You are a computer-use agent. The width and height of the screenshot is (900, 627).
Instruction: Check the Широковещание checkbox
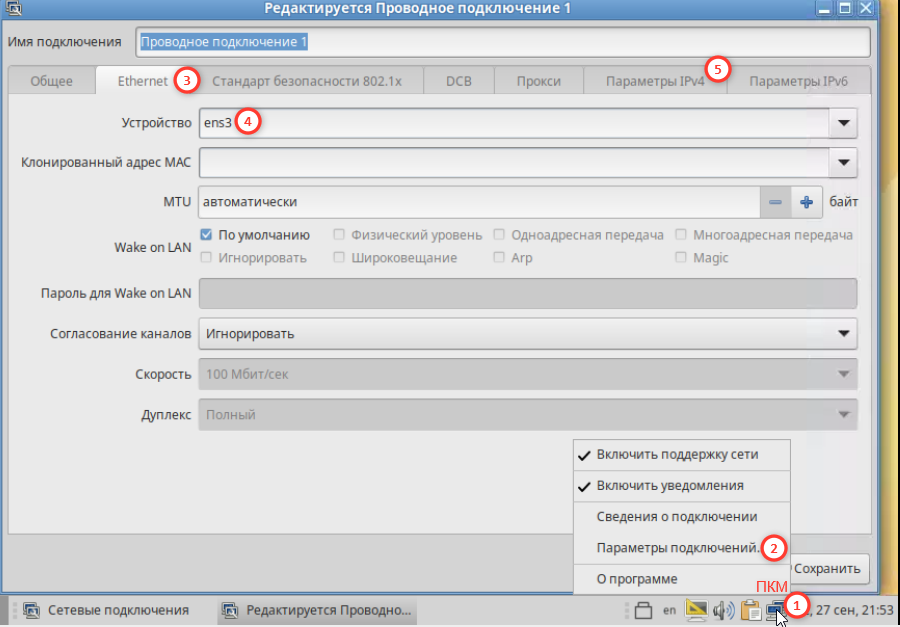click(339, 258)
